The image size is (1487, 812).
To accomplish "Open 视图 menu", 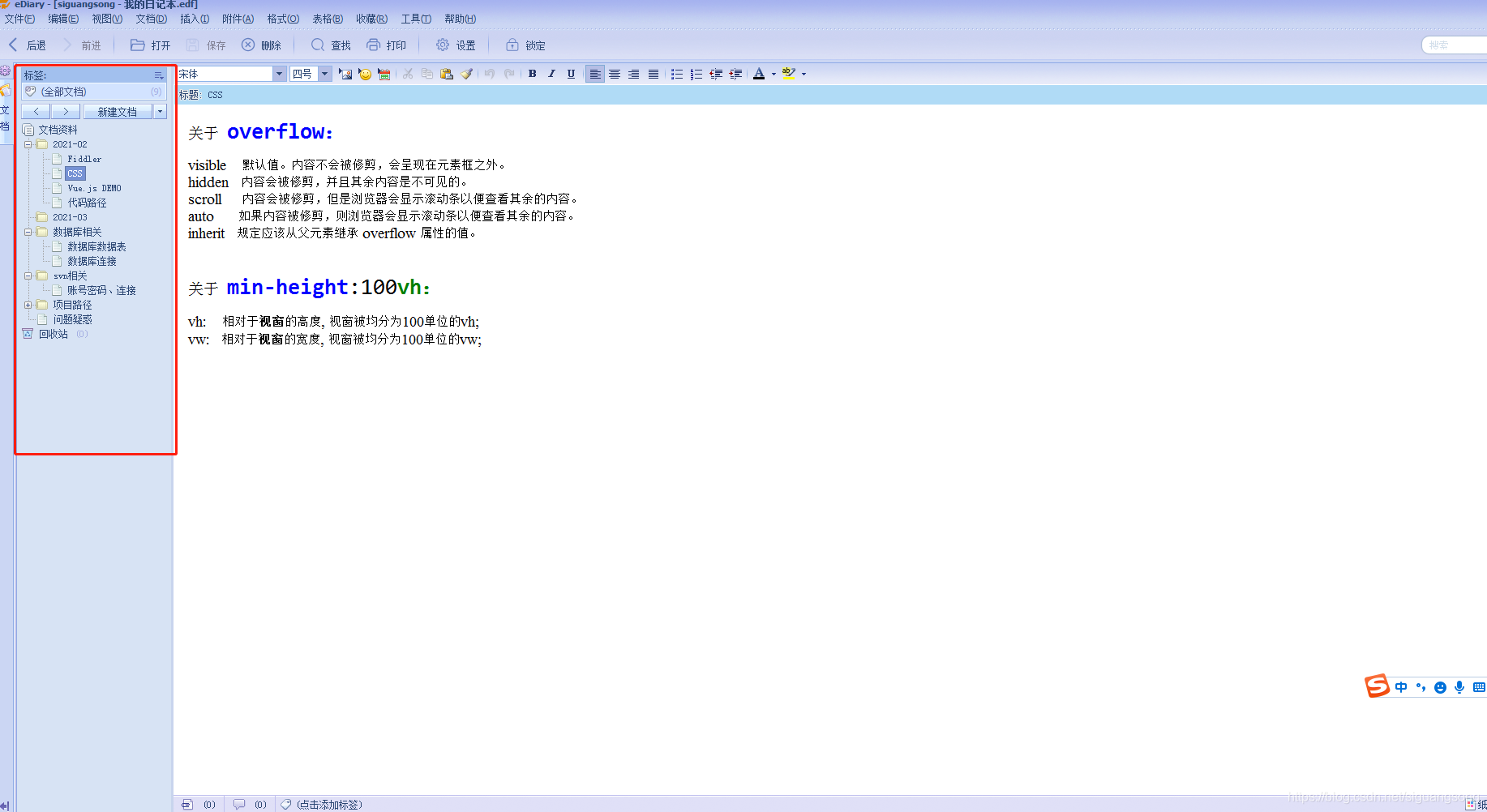I will pyautogui.click(x=107, y=19).
